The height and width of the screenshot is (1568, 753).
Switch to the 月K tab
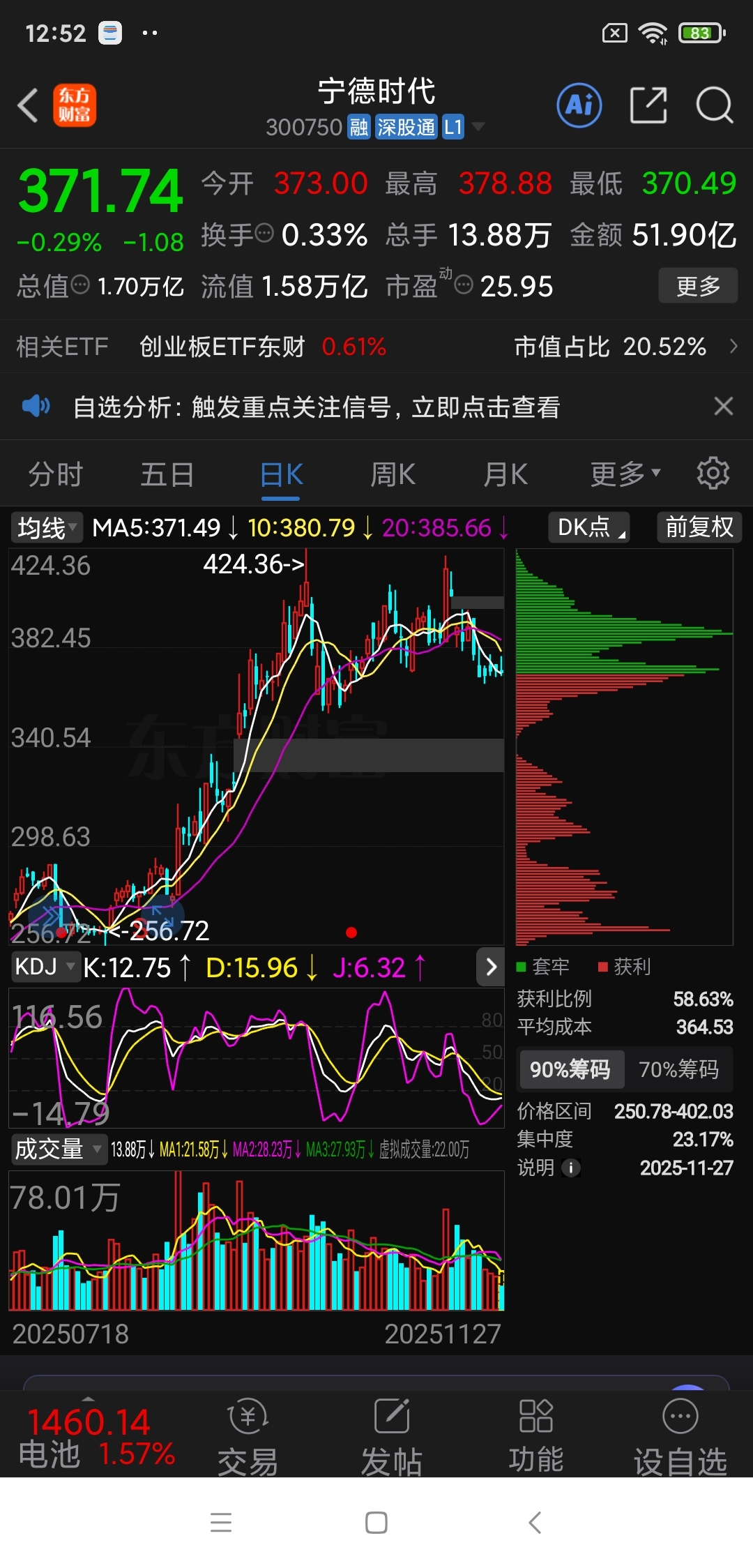click(x=505, y=474)
